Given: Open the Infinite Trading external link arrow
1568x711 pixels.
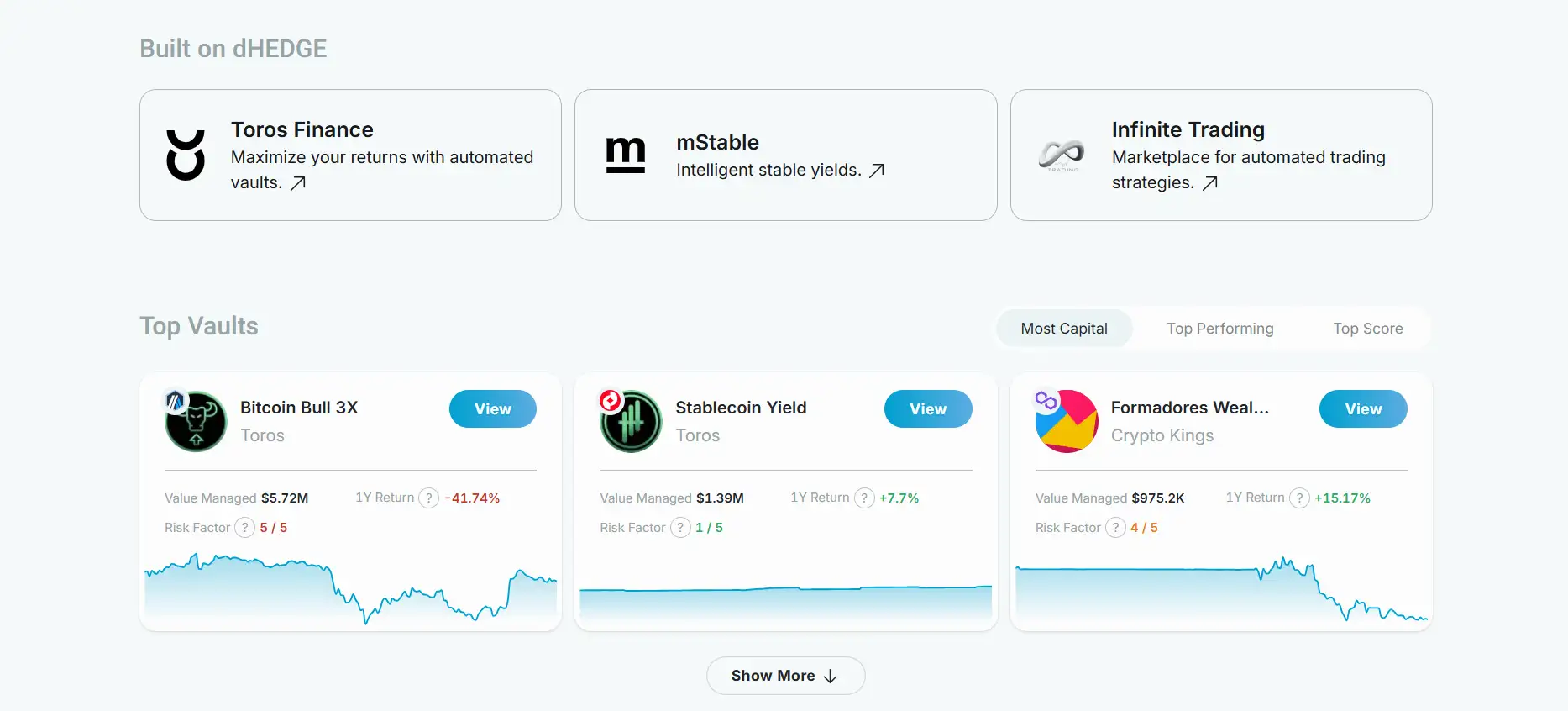Looking at the screenshot, I should [x=1210, y=183].
